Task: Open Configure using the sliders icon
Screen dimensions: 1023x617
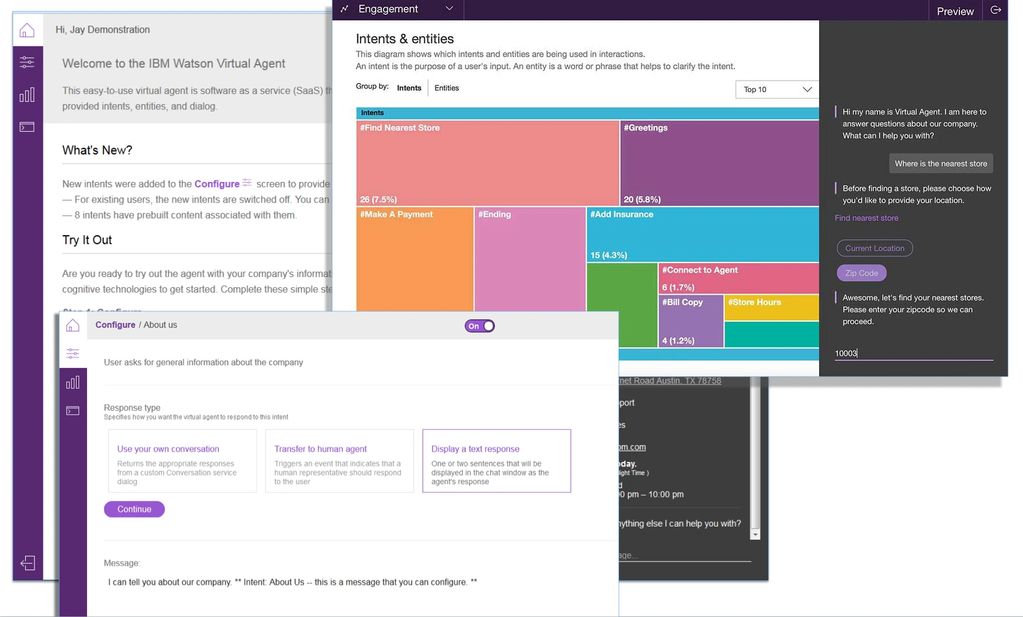Action: click(x=26, y=60)
